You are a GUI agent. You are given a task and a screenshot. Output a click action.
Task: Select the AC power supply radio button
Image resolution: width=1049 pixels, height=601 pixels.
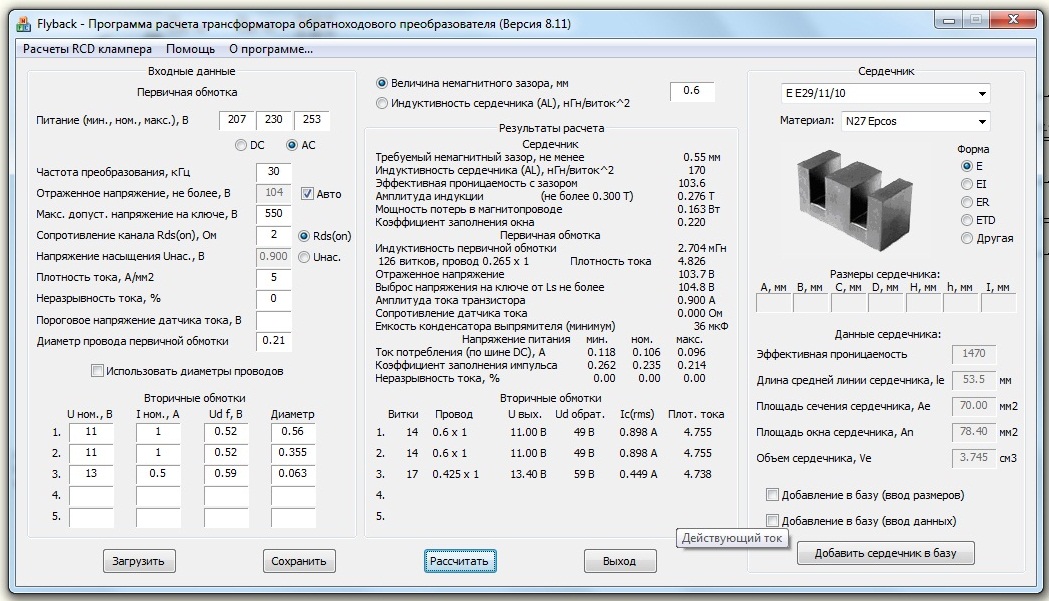(x=292, y=146)
